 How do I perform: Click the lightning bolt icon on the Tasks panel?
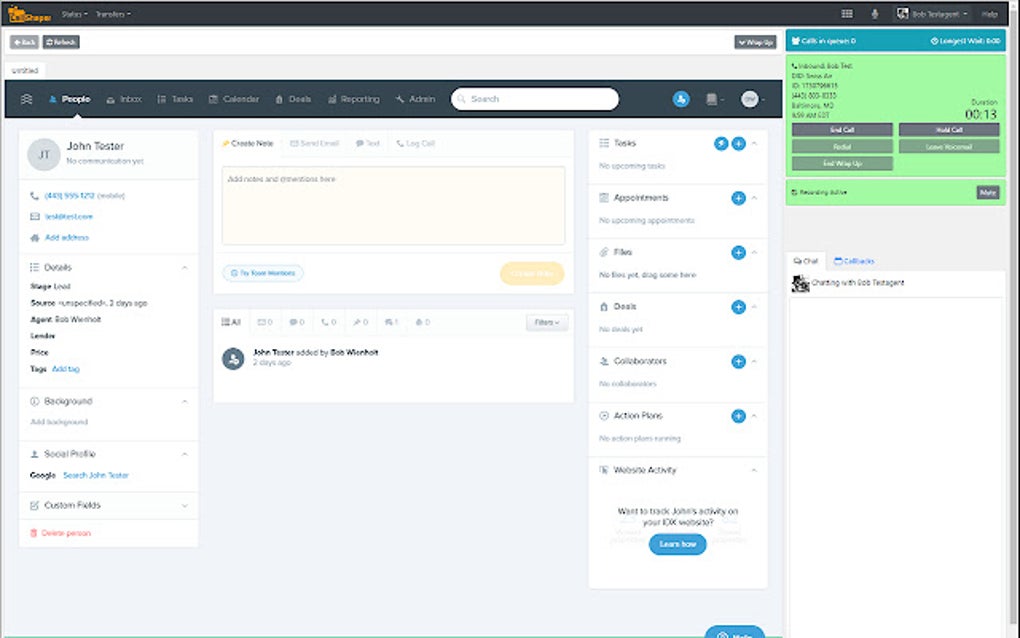click(x=719, y=143)
